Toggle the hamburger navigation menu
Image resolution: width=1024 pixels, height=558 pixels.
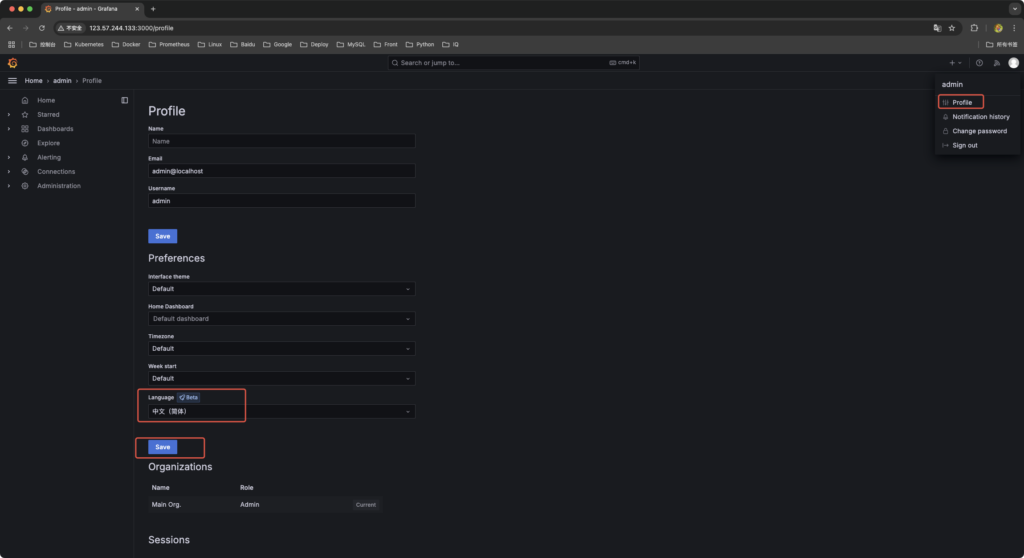pyautogui.click(x=13, y=80)
